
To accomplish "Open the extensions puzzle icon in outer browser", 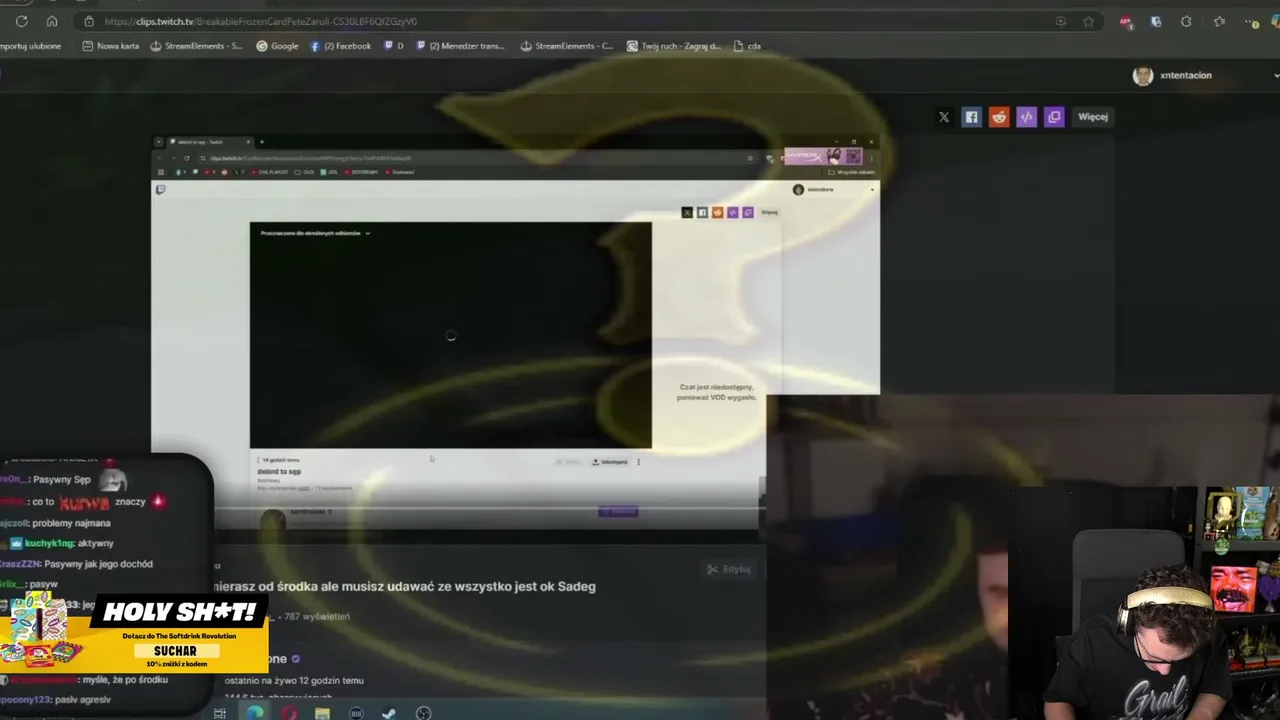I will pyautogui.click(x=1186, y=21).
